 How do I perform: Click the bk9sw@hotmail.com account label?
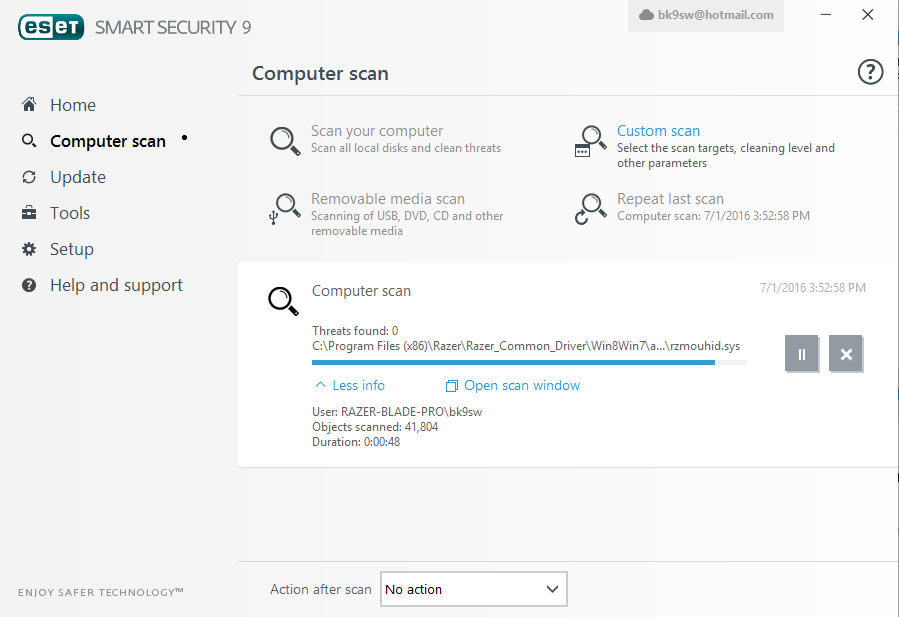[x=716, y=15]
